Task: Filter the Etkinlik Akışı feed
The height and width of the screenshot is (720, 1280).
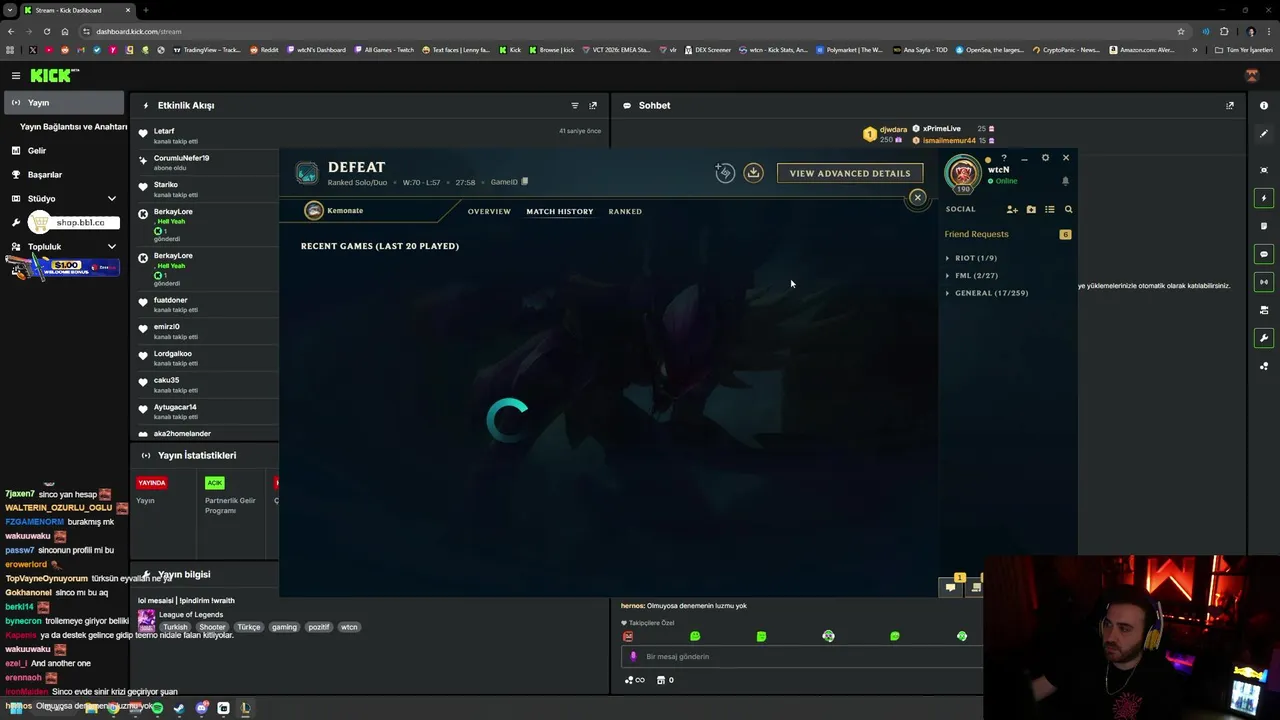Action: (574, 105)
